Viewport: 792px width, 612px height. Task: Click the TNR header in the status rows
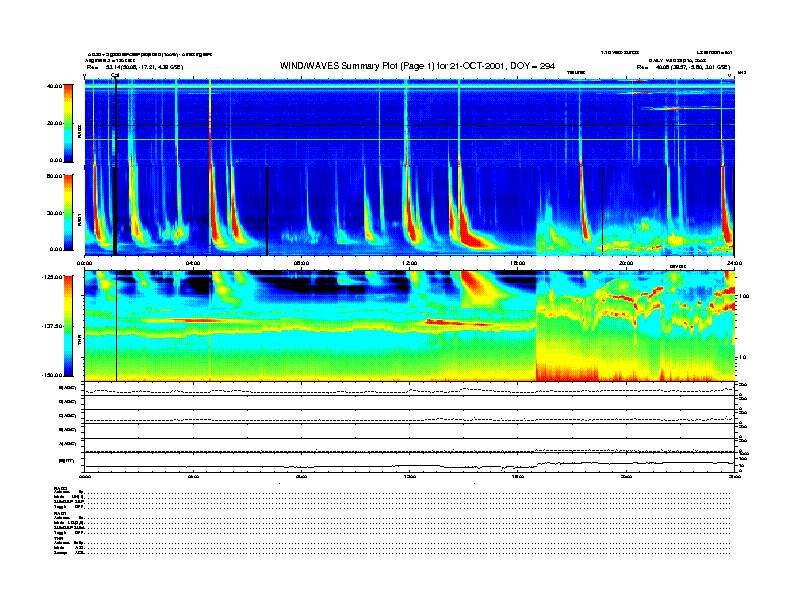(x=58, y=538)
